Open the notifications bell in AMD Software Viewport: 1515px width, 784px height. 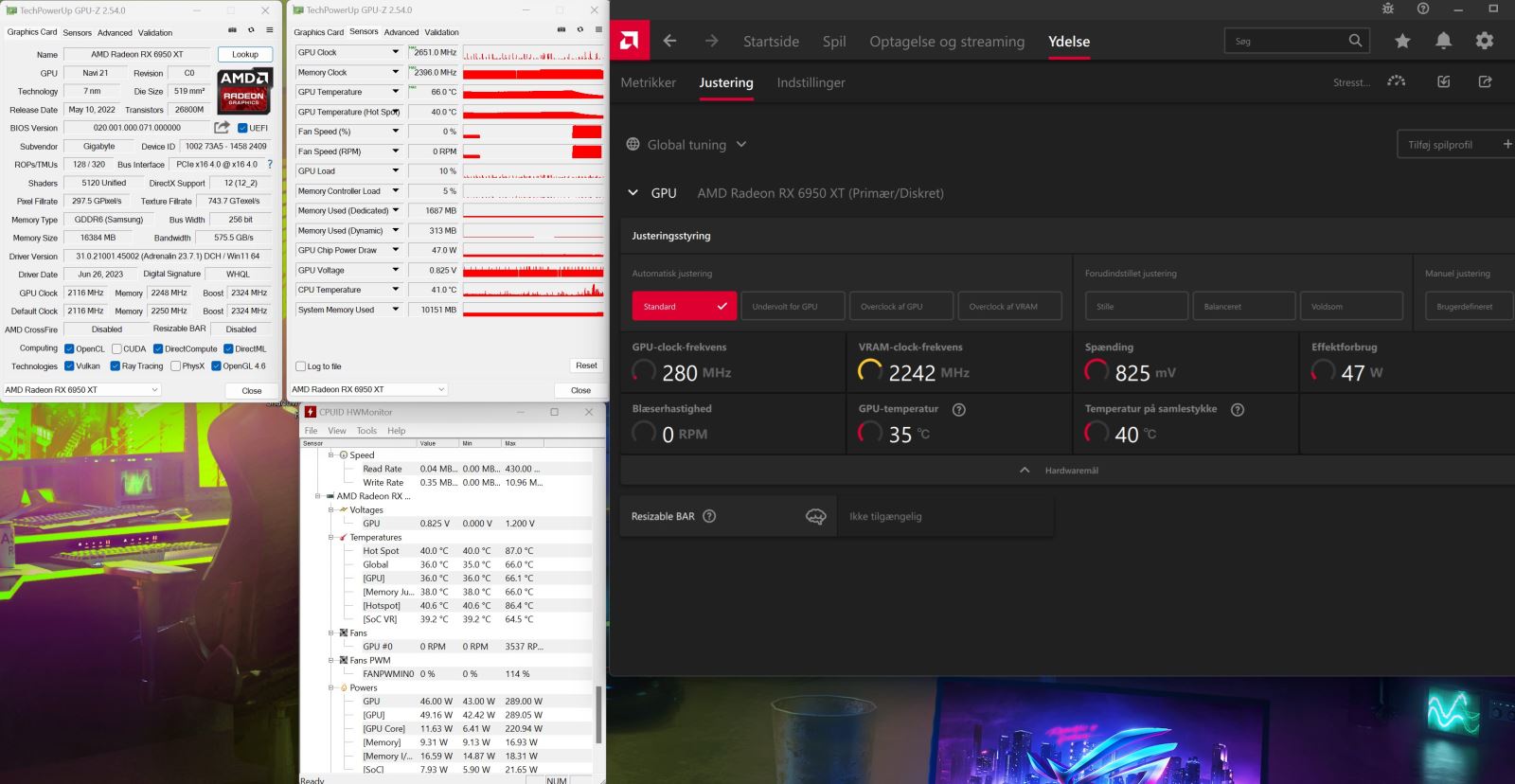(x=1443, y=41)
